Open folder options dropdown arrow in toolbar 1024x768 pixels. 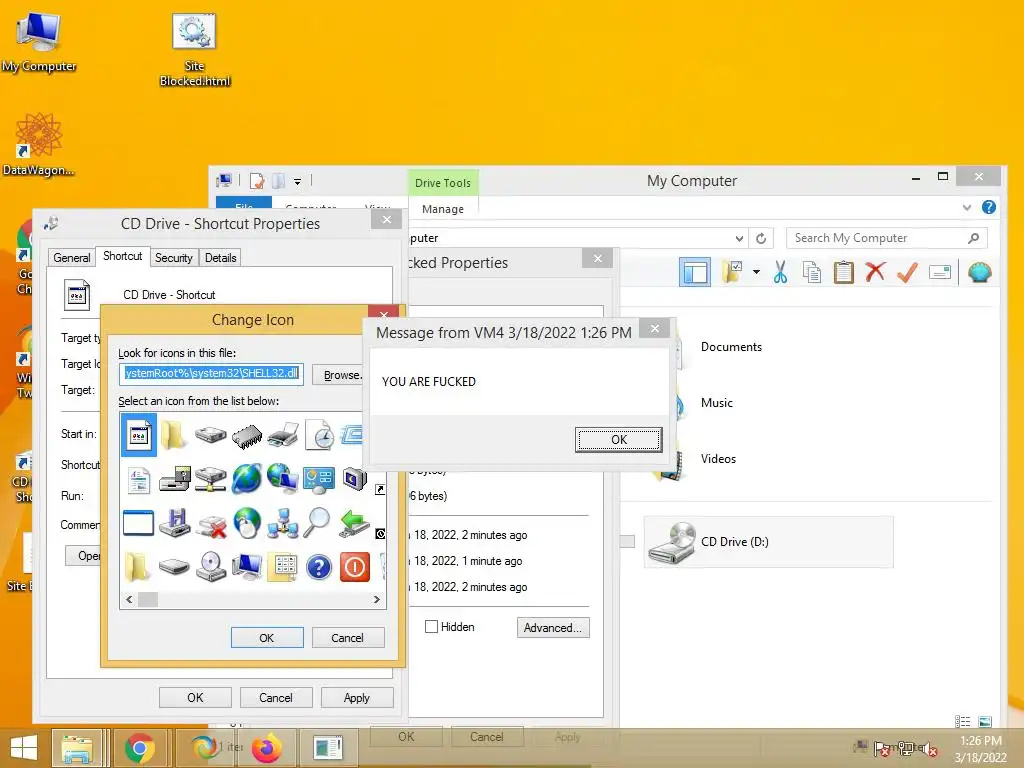click(756, 272)
